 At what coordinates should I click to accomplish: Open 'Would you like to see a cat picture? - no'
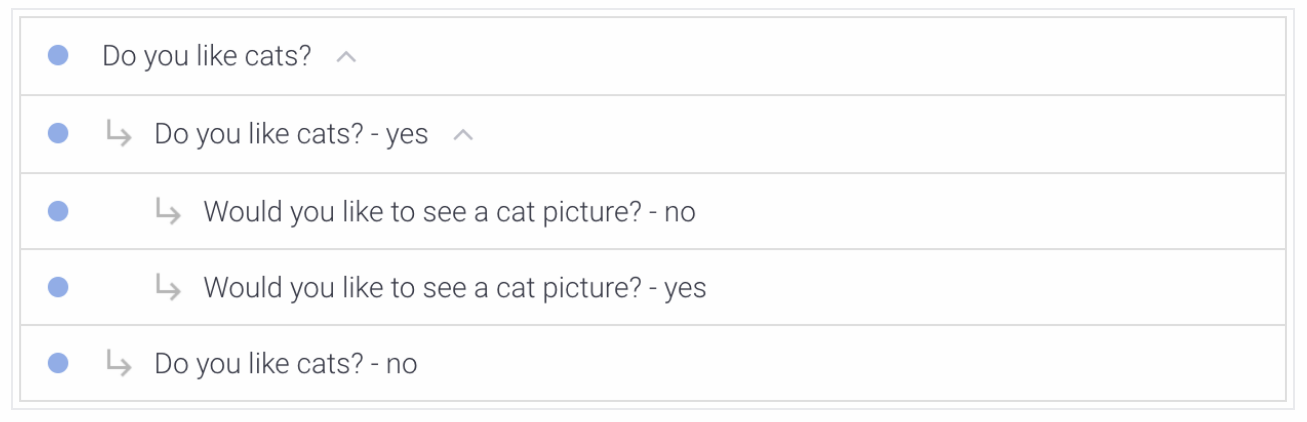tap(449, 211)
